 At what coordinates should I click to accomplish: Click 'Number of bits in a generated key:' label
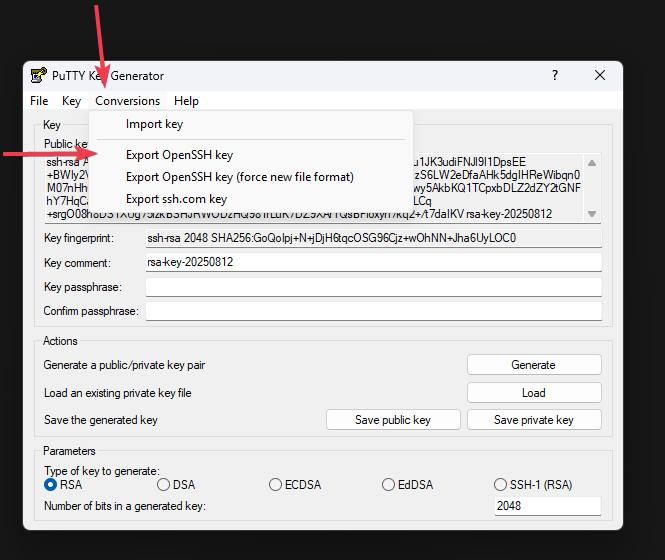[125, 506]
